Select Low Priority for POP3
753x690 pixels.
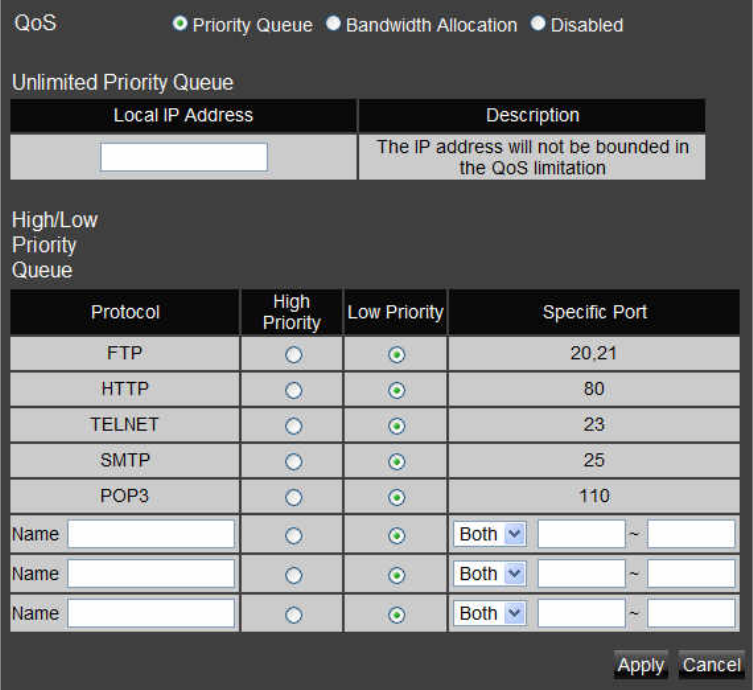pyautogui.click(x=397, y=497)
